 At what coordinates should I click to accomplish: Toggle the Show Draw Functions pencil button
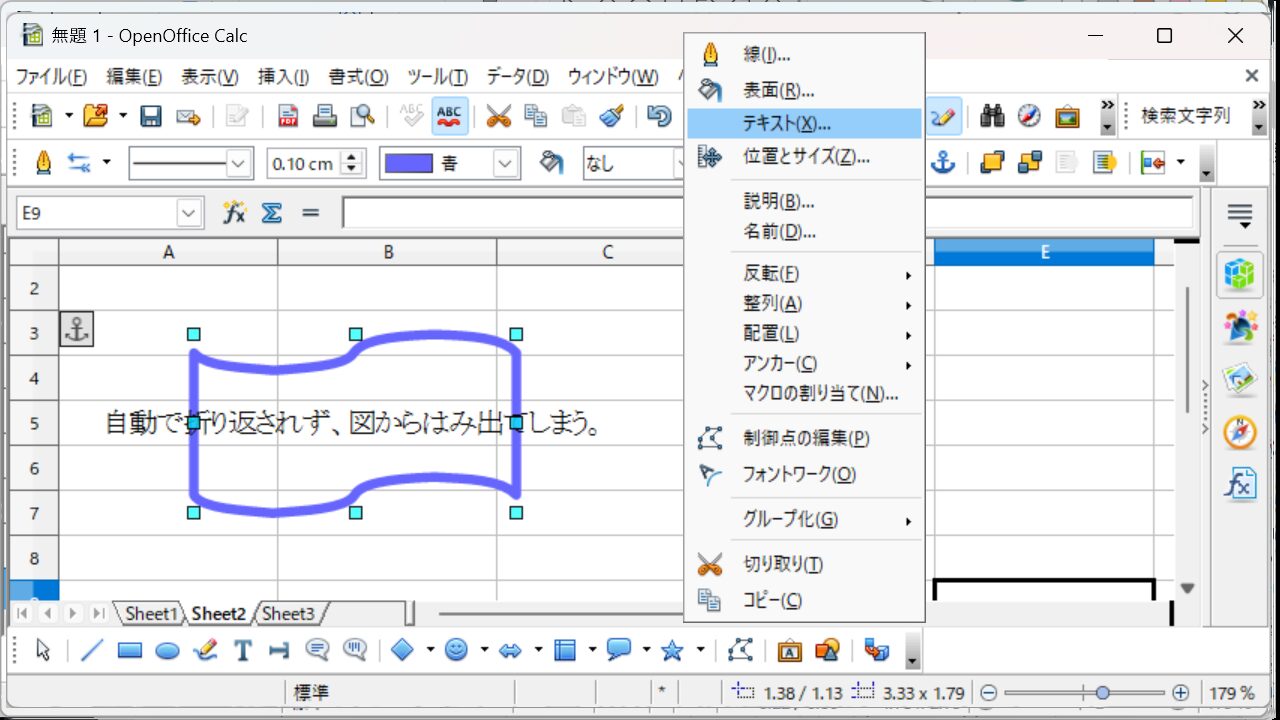pos(942,116)
